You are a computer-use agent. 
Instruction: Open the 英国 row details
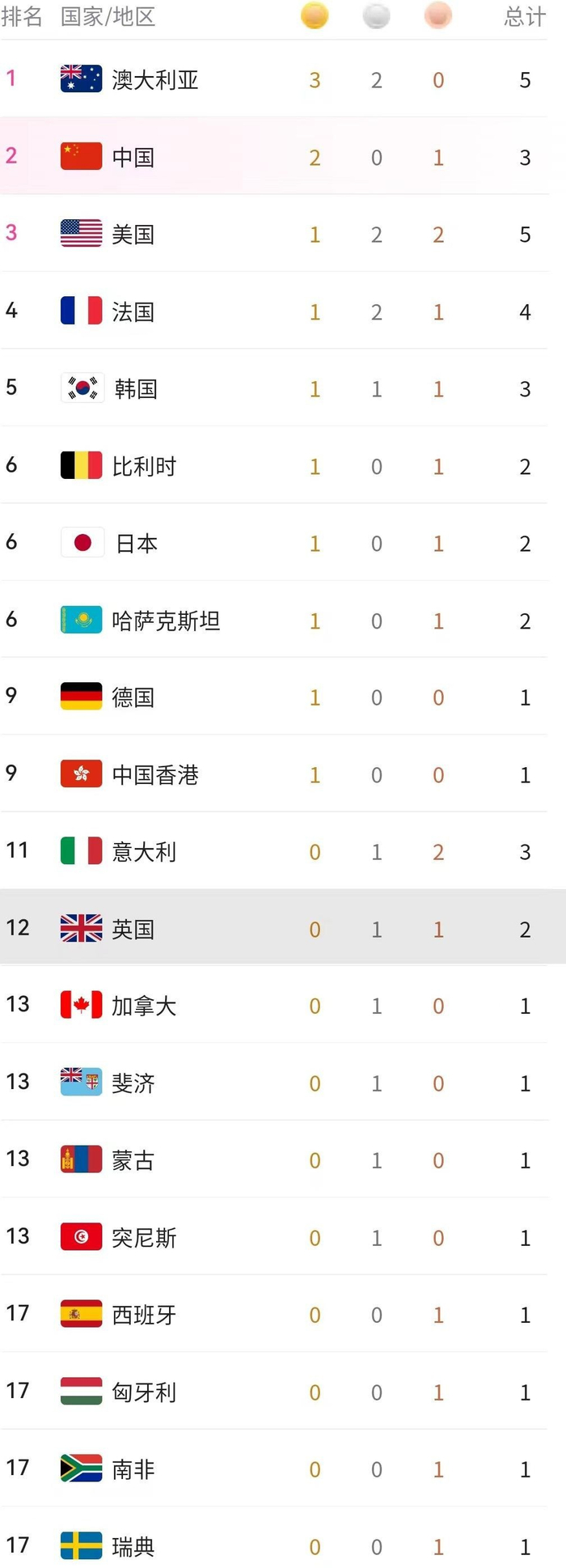click(283, 927)
